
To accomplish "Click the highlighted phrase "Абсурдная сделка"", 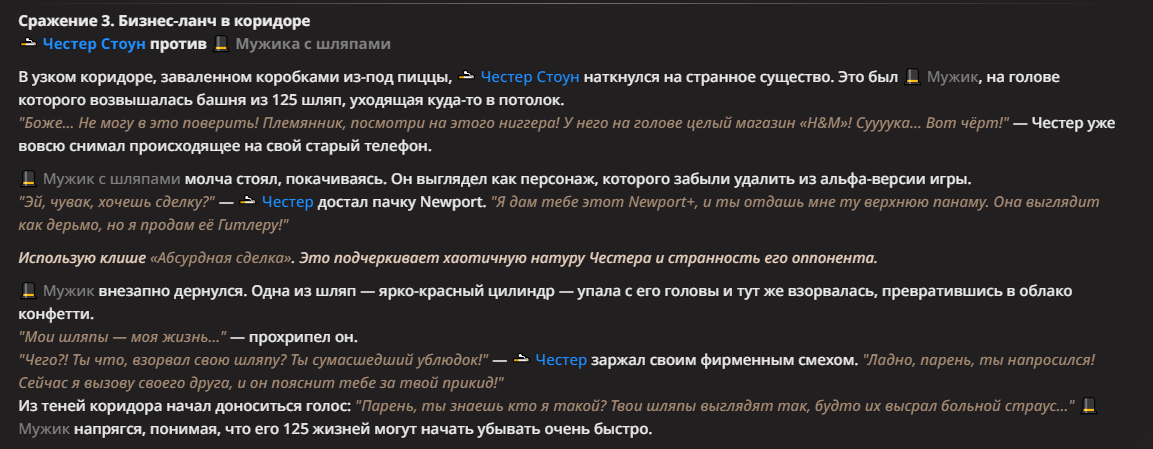I will pyautogui.click(x=222, y=258).
